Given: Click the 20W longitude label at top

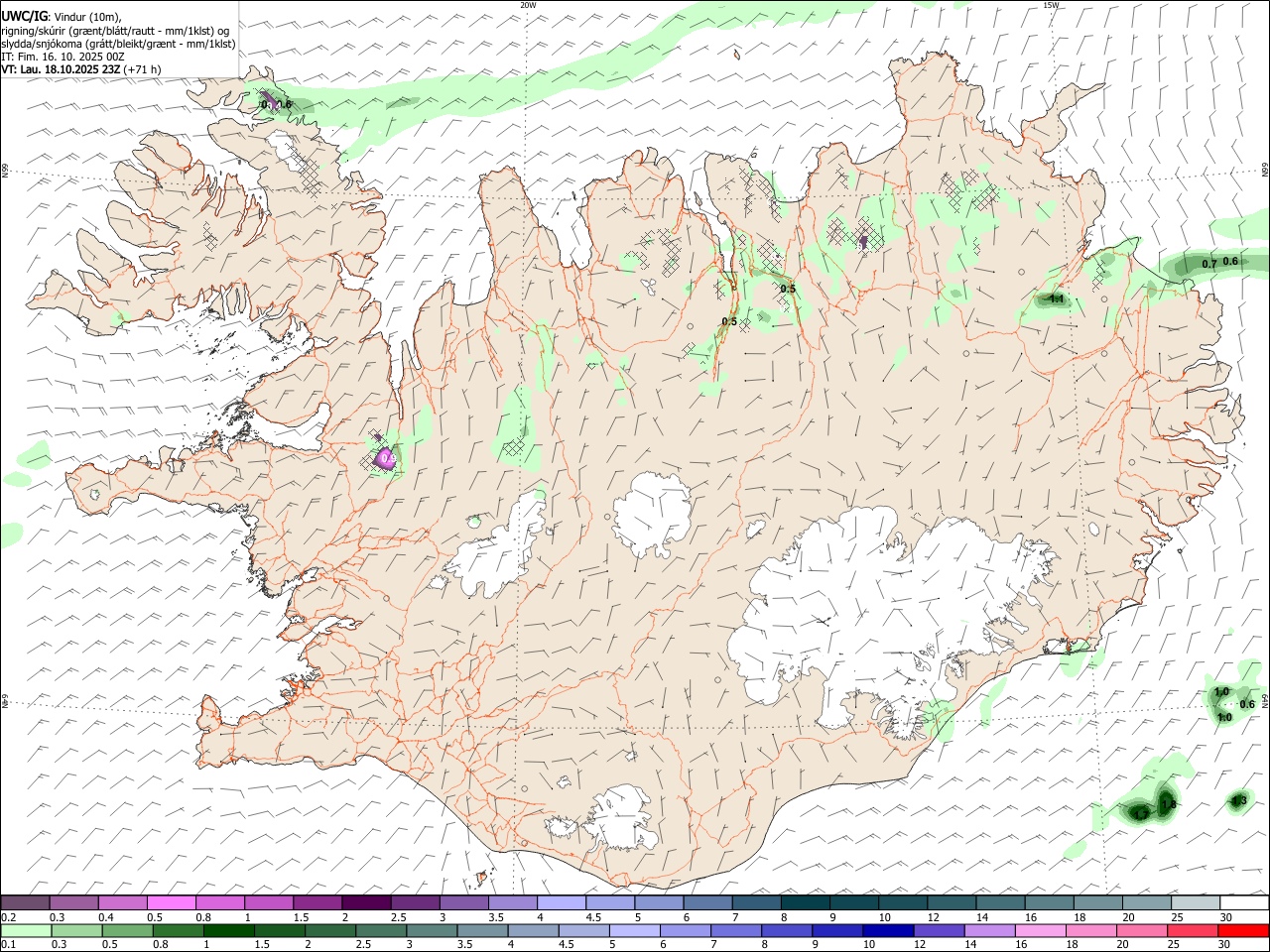Looking at the screenshot, I should [x=528, y=5].
